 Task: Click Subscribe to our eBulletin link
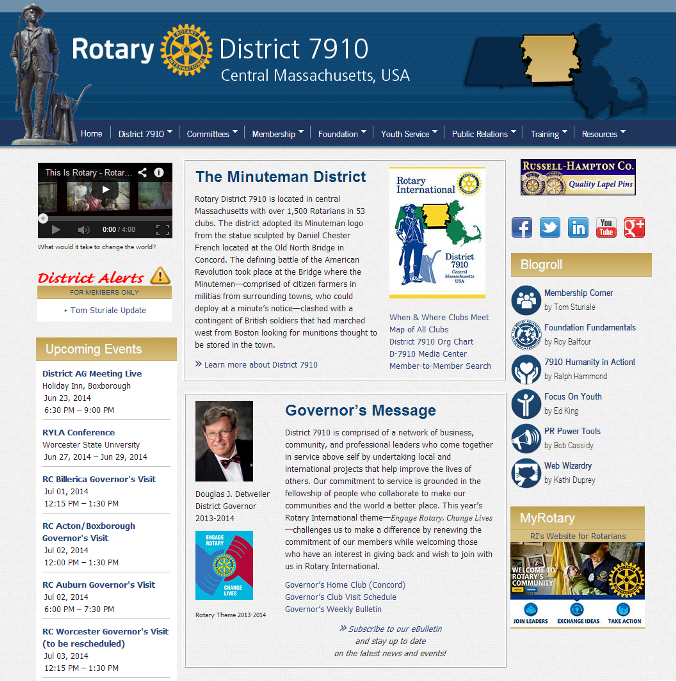pyautogui.click(x=394, y=629)
